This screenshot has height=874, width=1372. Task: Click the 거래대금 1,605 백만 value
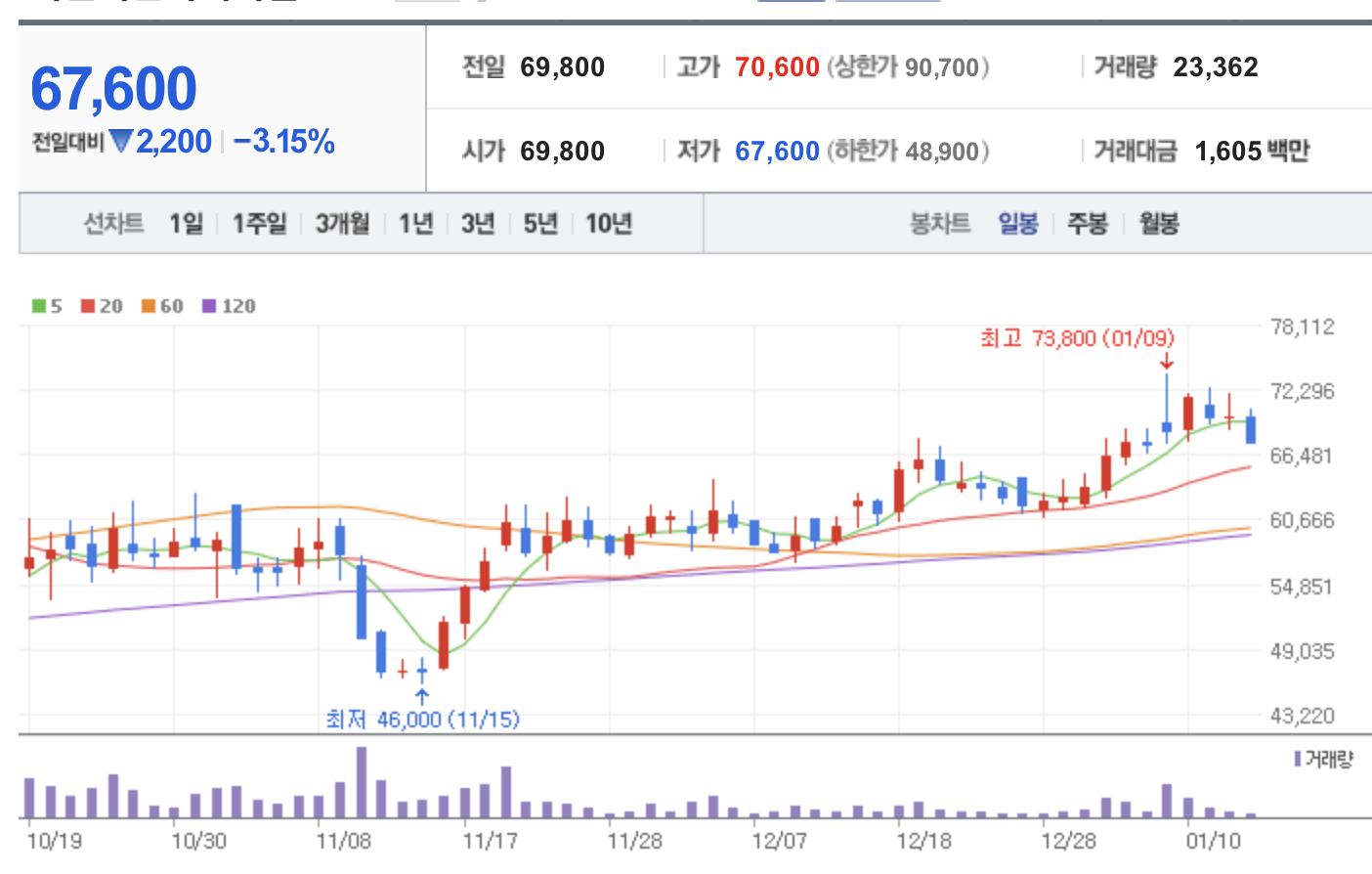click(1252, 152)
